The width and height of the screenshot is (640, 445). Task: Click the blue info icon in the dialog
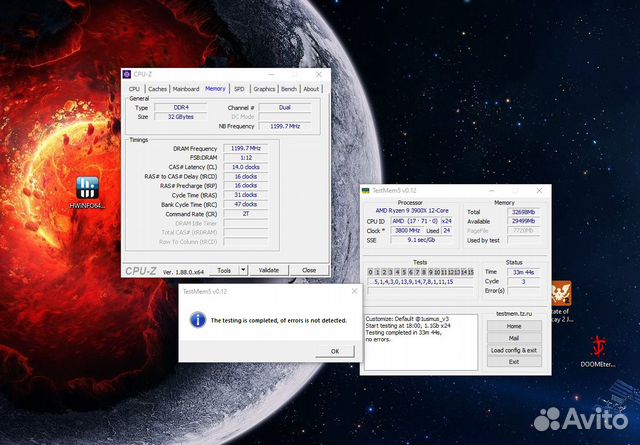(198, 320)
